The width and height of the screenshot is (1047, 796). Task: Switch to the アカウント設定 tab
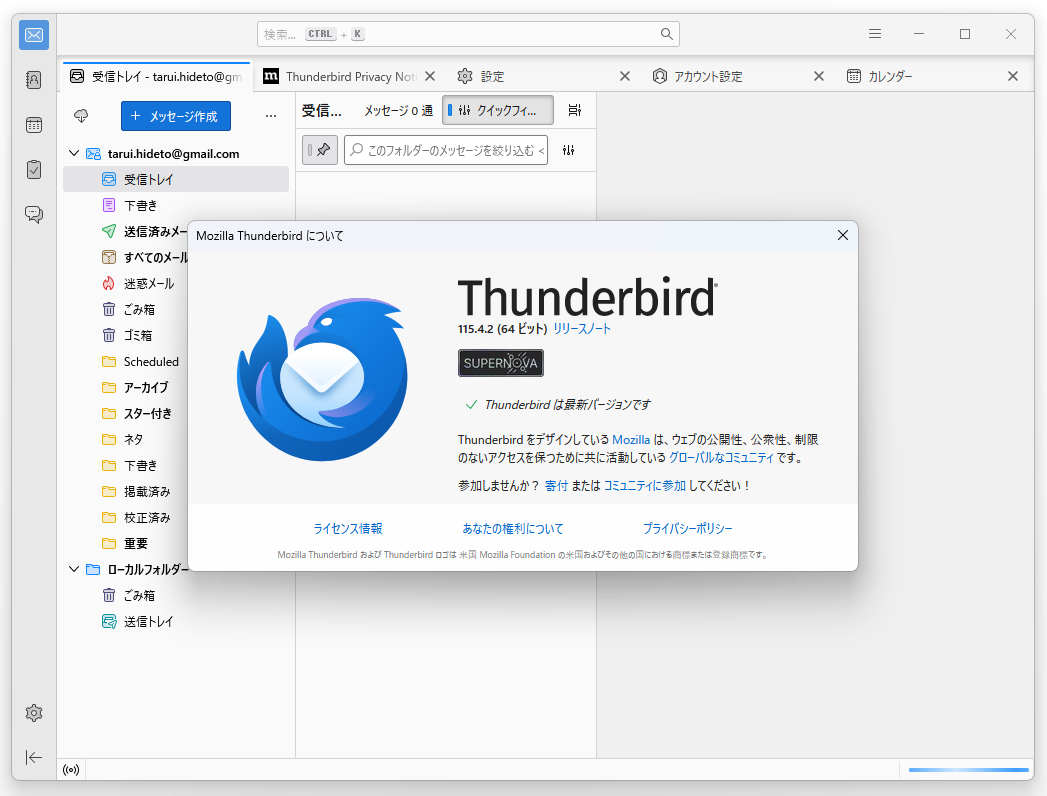coord(713,75)
